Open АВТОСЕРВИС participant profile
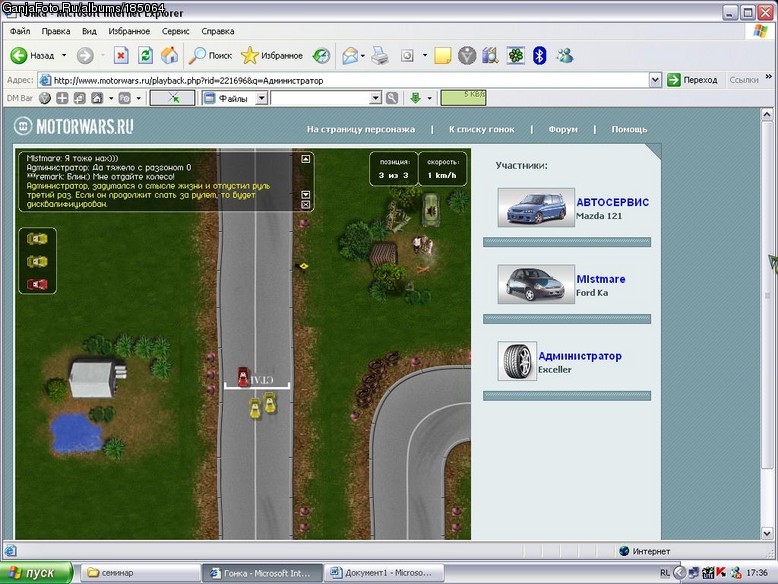 click(612, 202)
